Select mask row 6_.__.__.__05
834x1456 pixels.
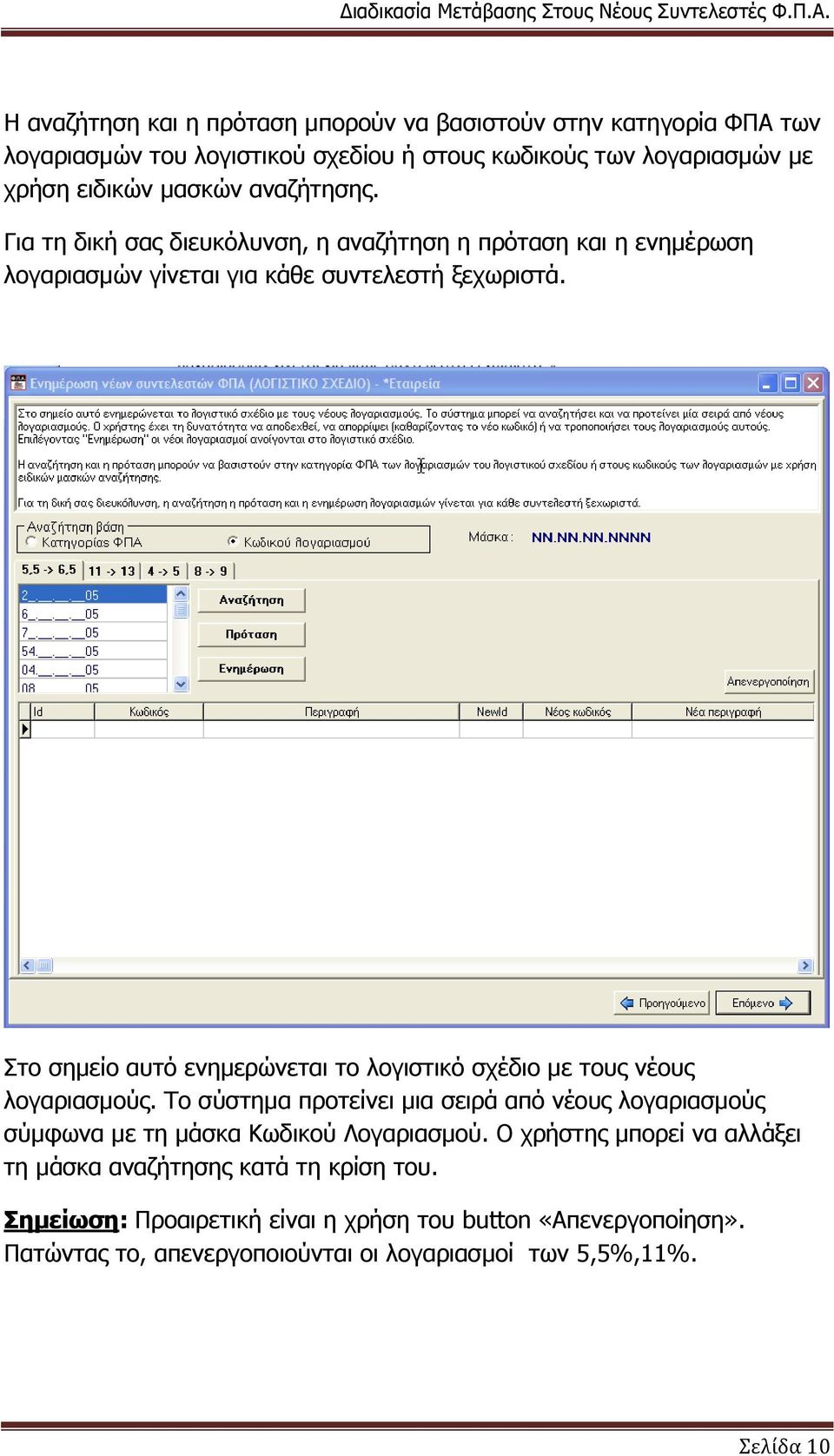(x=92, y=614)
